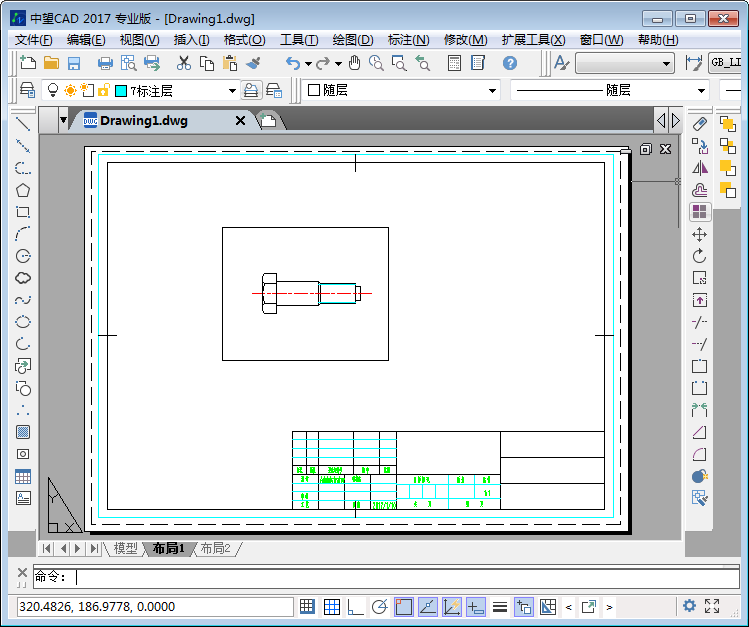Switch to the 布局2 layout tab
749x627 pixels.
click(215, 548)
